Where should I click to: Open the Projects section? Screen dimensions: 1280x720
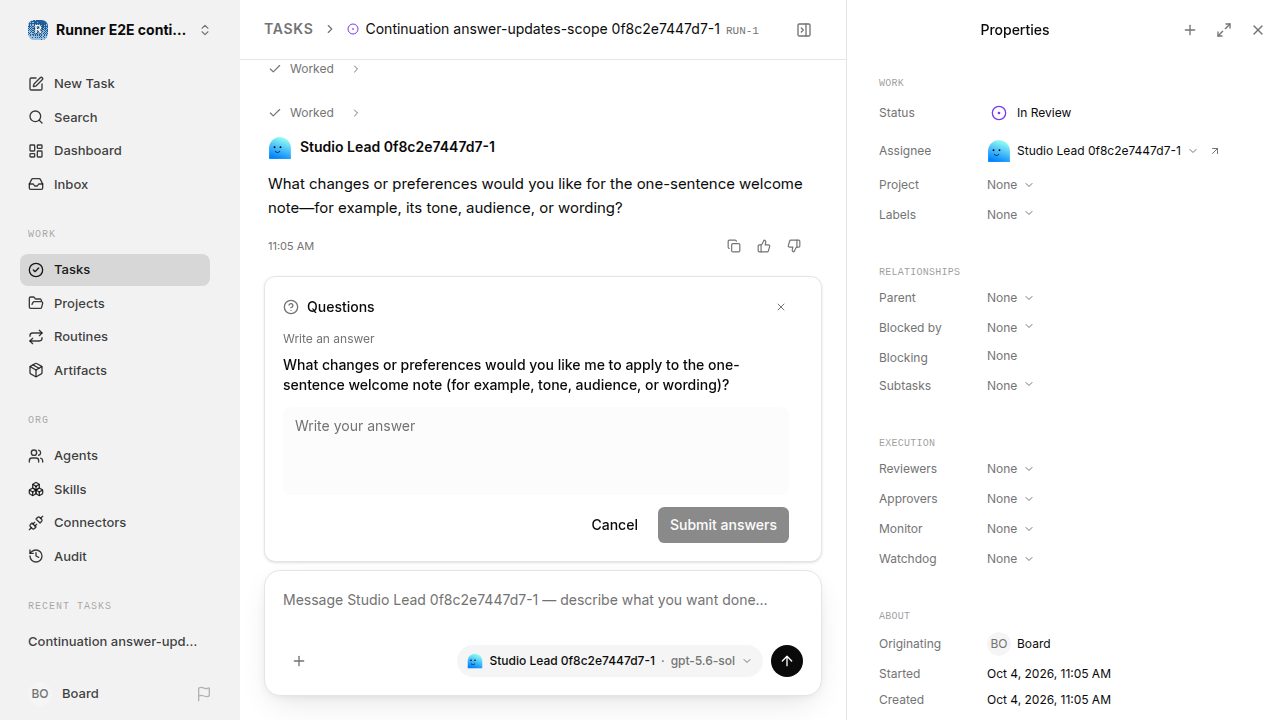pos(115,304)
